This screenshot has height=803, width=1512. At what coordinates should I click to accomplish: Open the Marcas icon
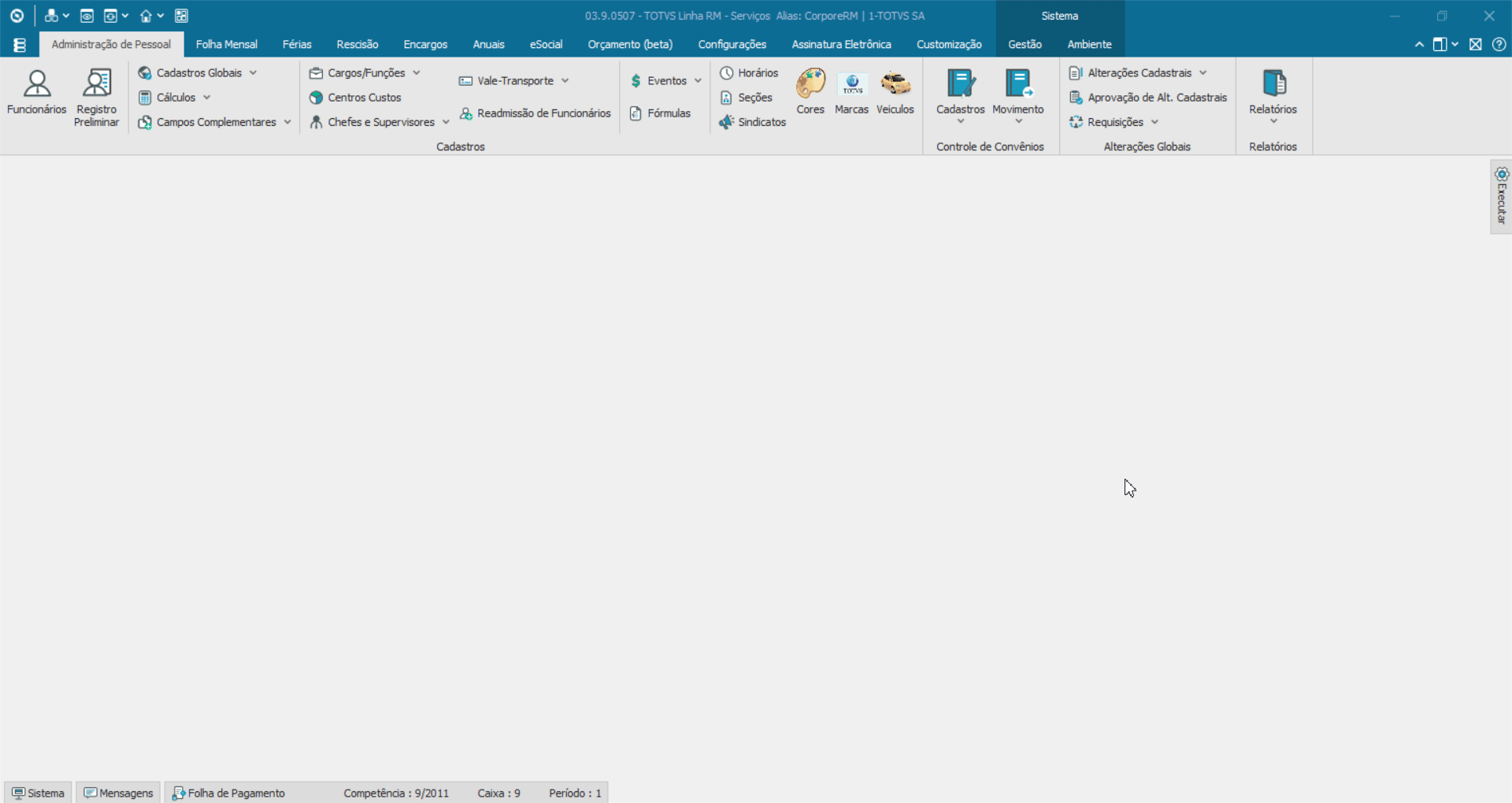coord(851,93)
